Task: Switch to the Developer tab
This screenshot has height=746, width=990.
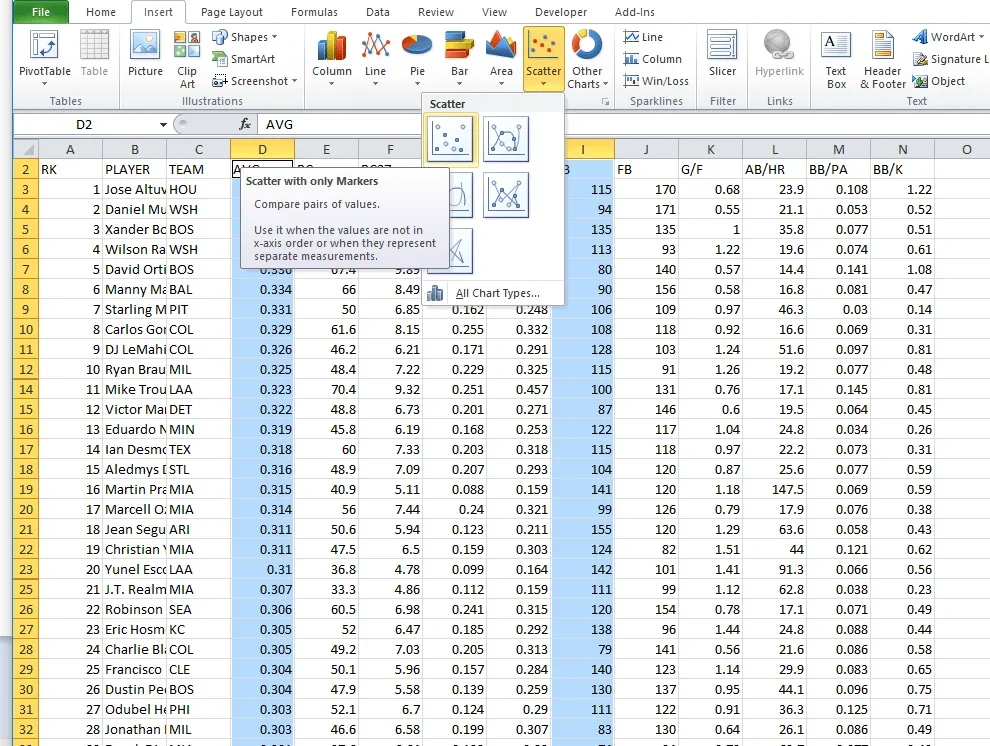Action: 561,12
